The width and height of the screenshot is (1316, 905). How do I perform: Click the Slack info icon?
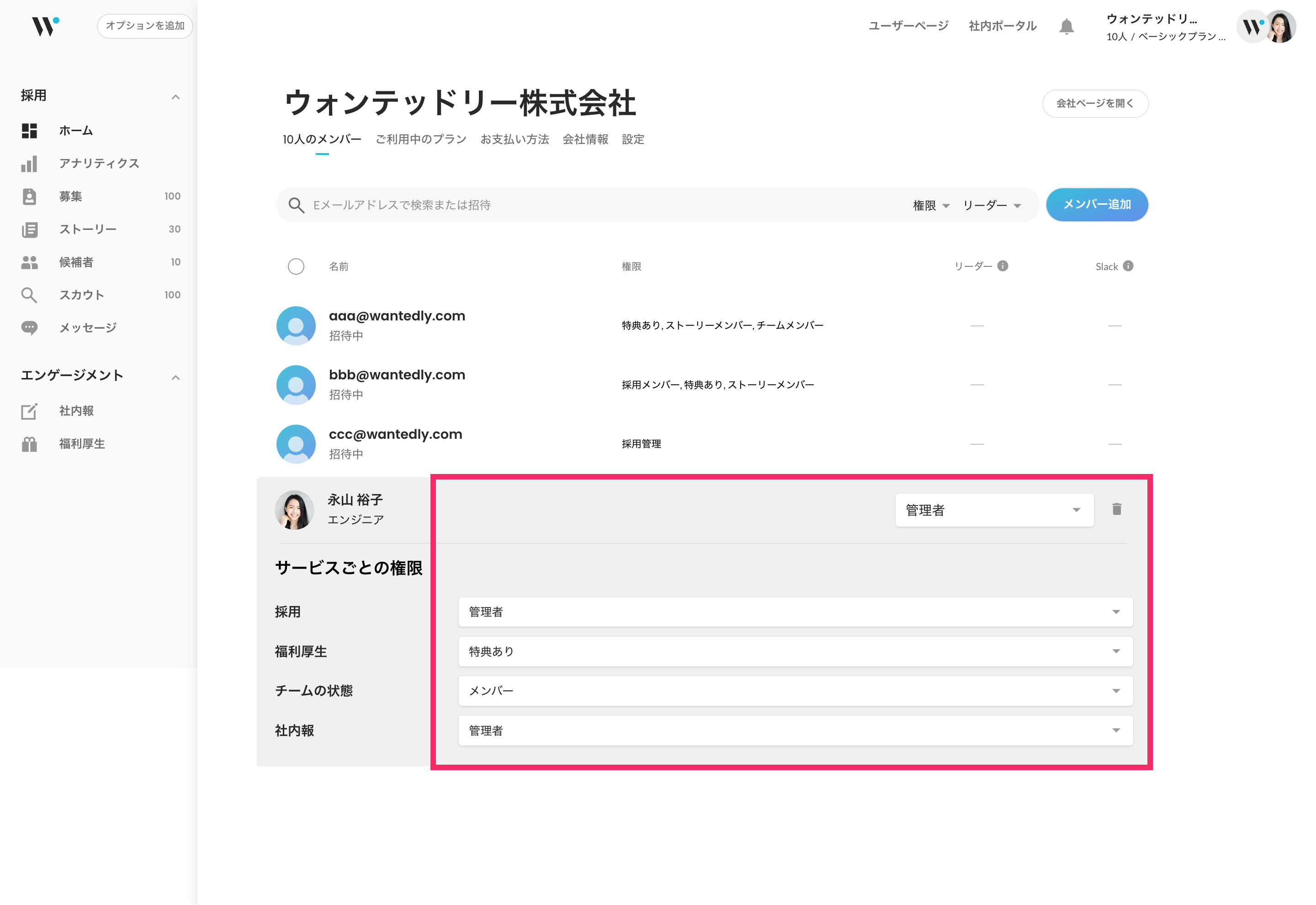coord(1128,266)
